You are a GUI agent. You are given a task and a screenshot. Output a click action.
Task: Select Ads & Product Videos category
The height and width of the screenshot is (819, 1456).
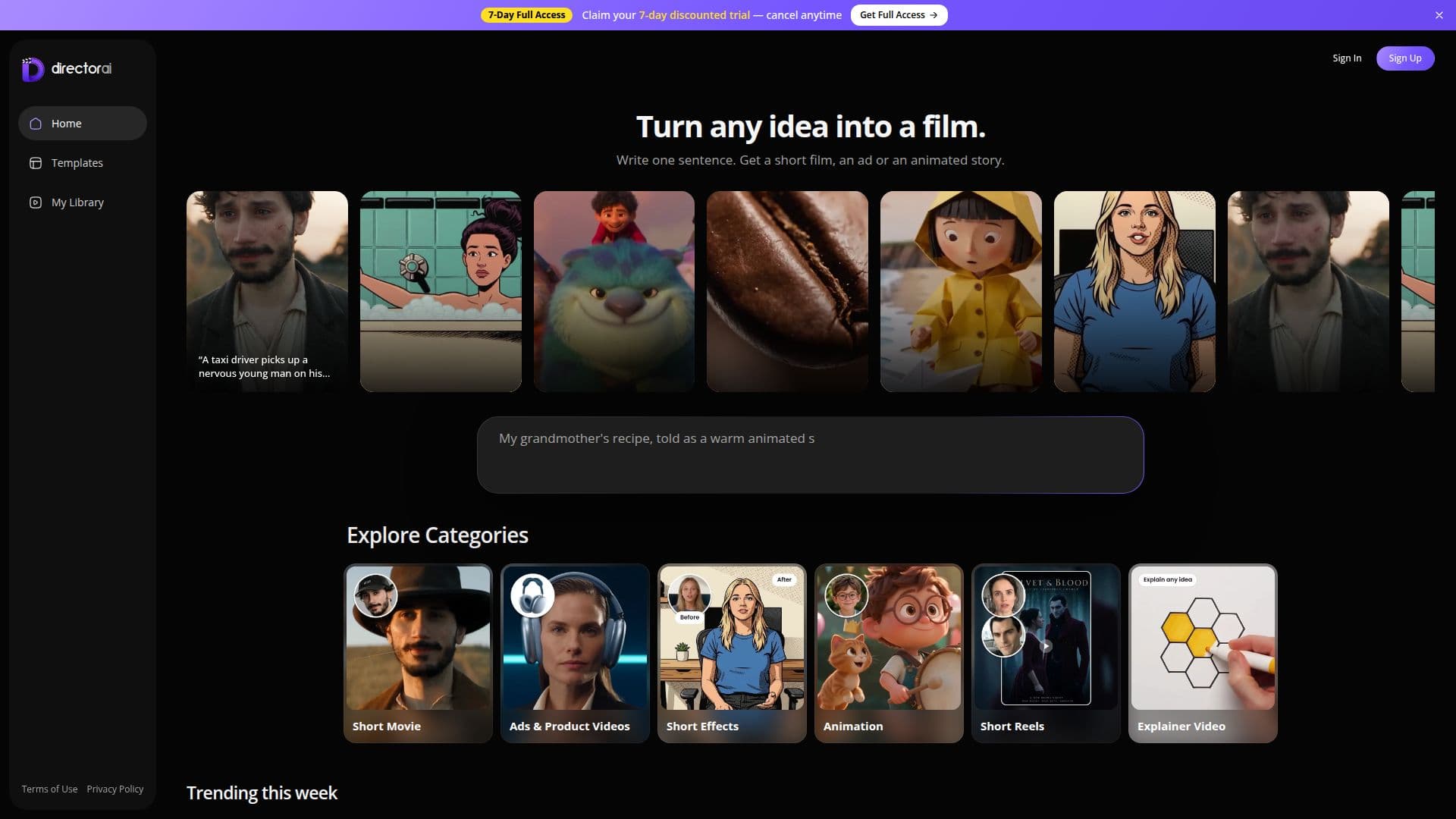click(x=575, y=653)
